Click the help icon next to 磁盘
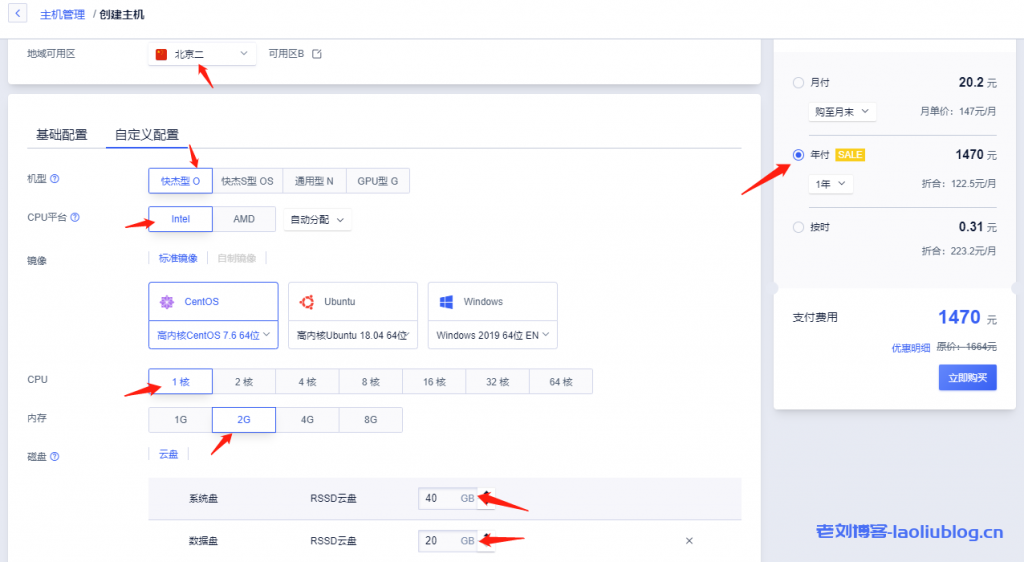This screenshot has height=562, width=1024. [x=55, y=457]
